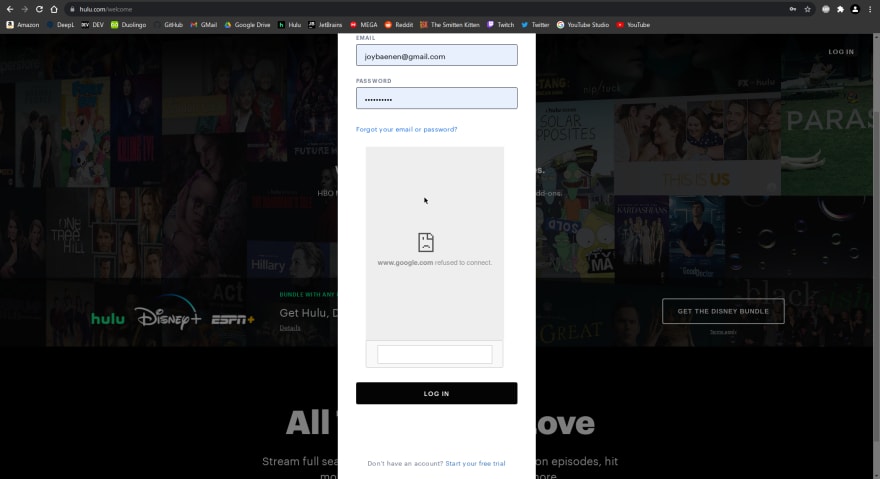Open The Smitten Kitten bookmark

click(x=450, y=25)
